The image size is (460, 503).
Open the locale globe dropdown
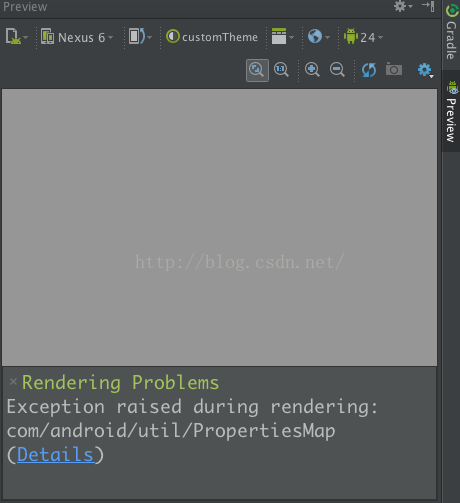tap(318, 36)
